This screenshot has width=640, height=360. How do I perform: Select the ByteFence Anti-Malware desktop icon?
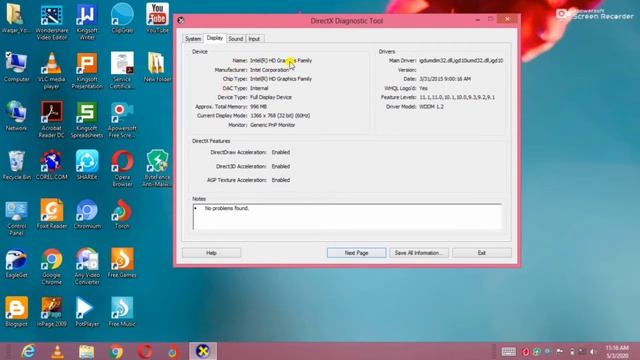(x=157, y=169)
